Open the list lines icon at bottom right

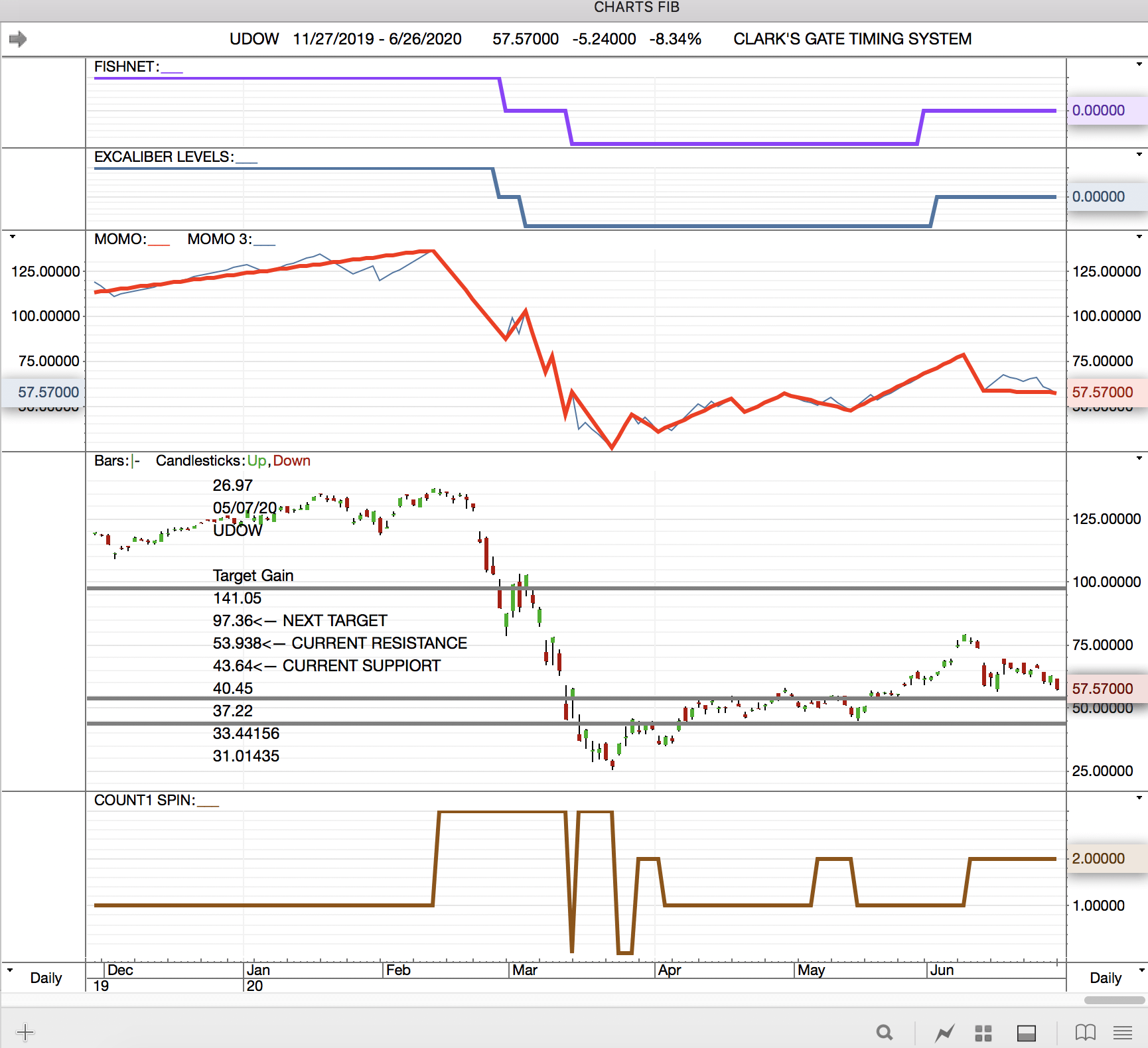click(x=1123, y=1033)
